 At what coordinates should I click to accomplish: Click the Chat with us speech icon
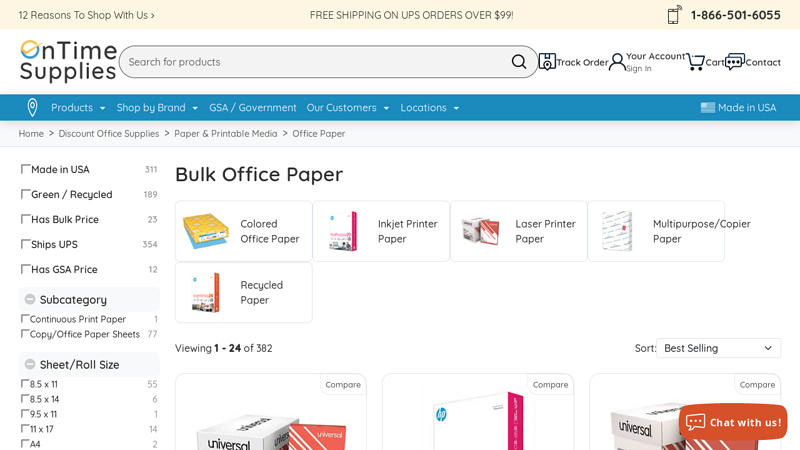coord(695,422)
